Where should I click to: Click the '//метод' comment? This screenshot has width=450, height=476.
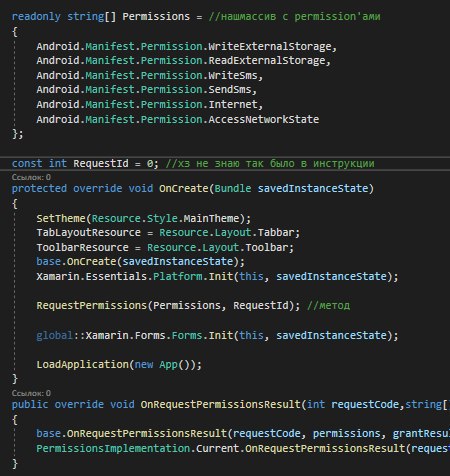click(328, 305)
